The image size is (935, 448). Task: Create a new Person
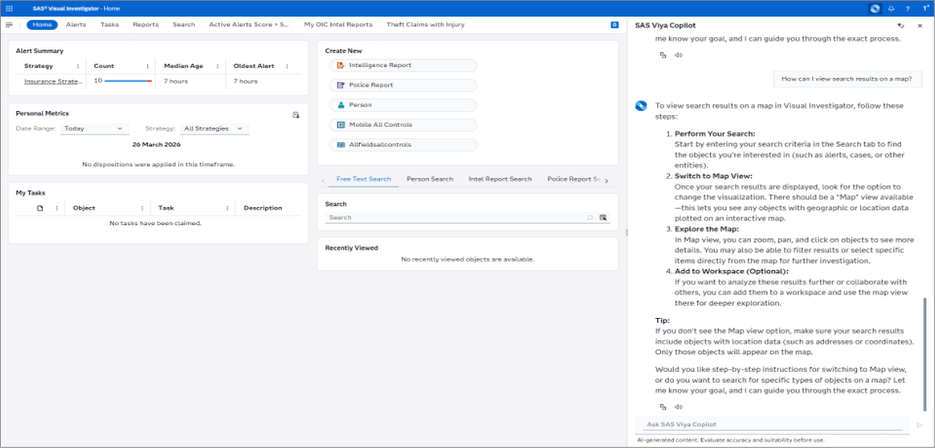click(x=403, y=105)
